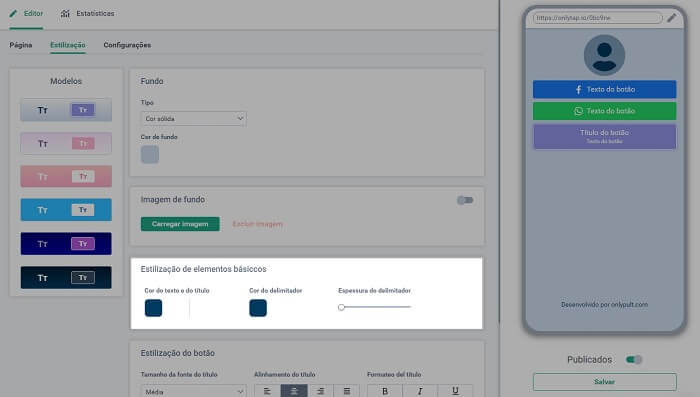Click the Estatísticas chart icon
This screenshot has height=397, width=700.
coord(65,14)
